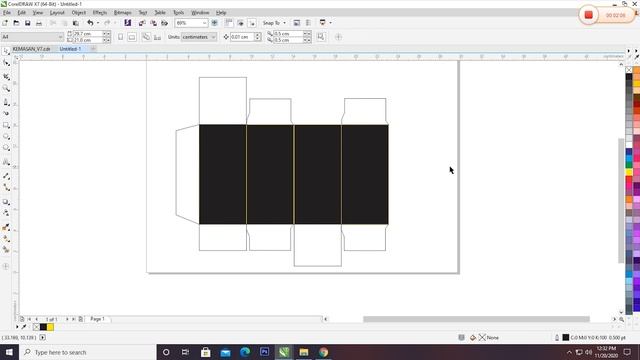Expand the undo history arrow
Image resolution: width=640 pixels, height=360 pixels.
[x=98, y=23]
